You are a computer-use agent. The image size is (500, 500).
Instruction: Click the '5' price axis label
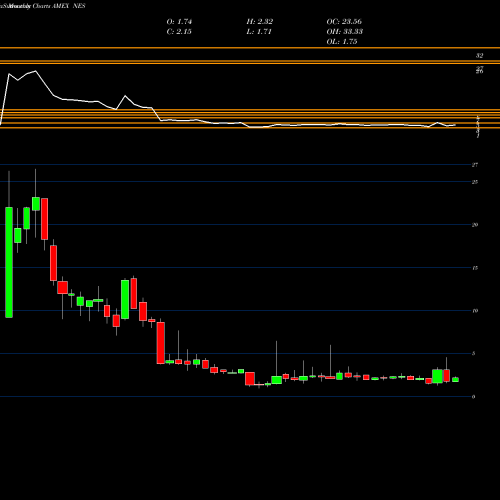[x=473, y=354]
